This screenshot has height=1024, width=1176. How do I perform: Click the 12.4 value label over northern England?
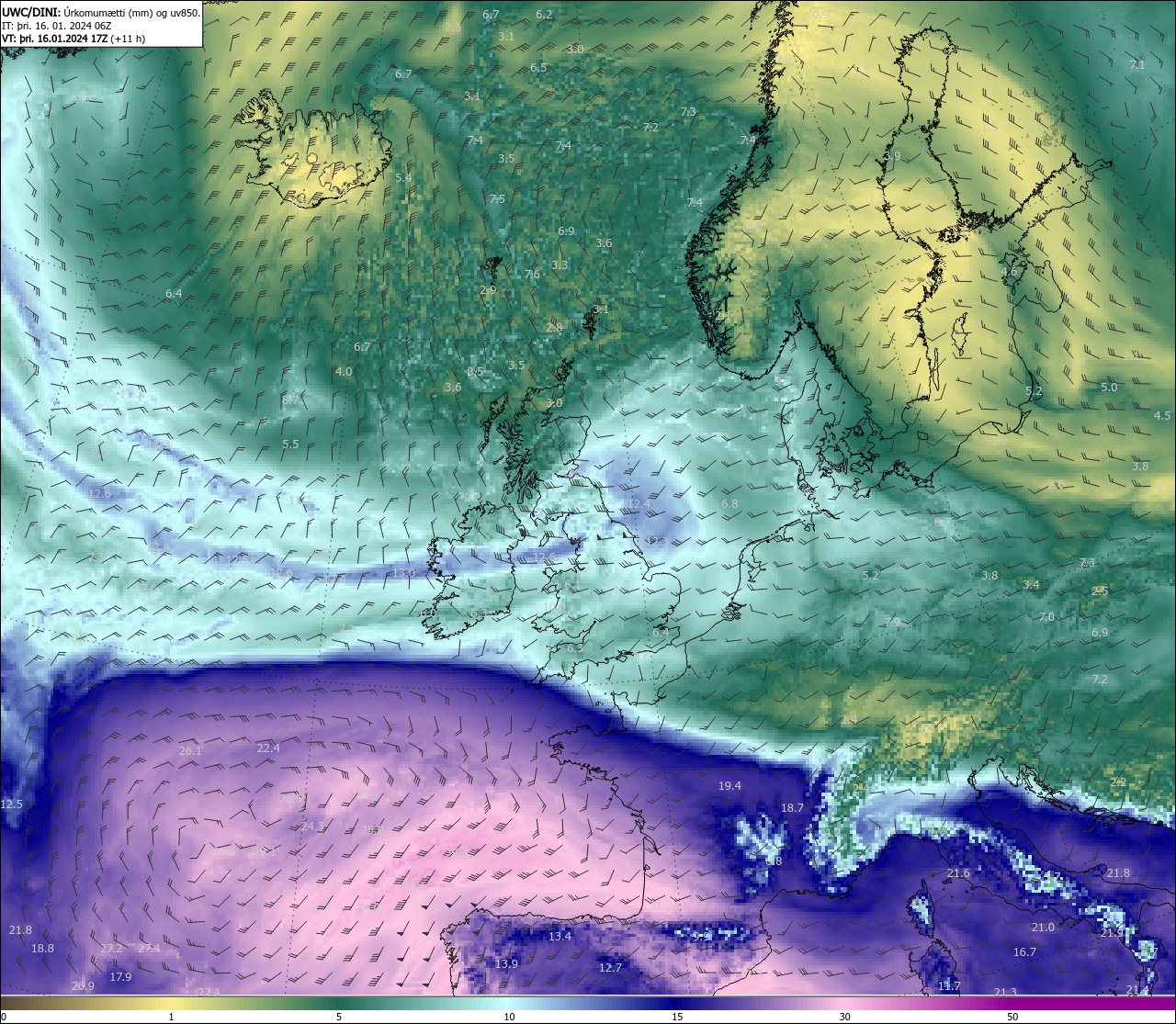point(639,503)
